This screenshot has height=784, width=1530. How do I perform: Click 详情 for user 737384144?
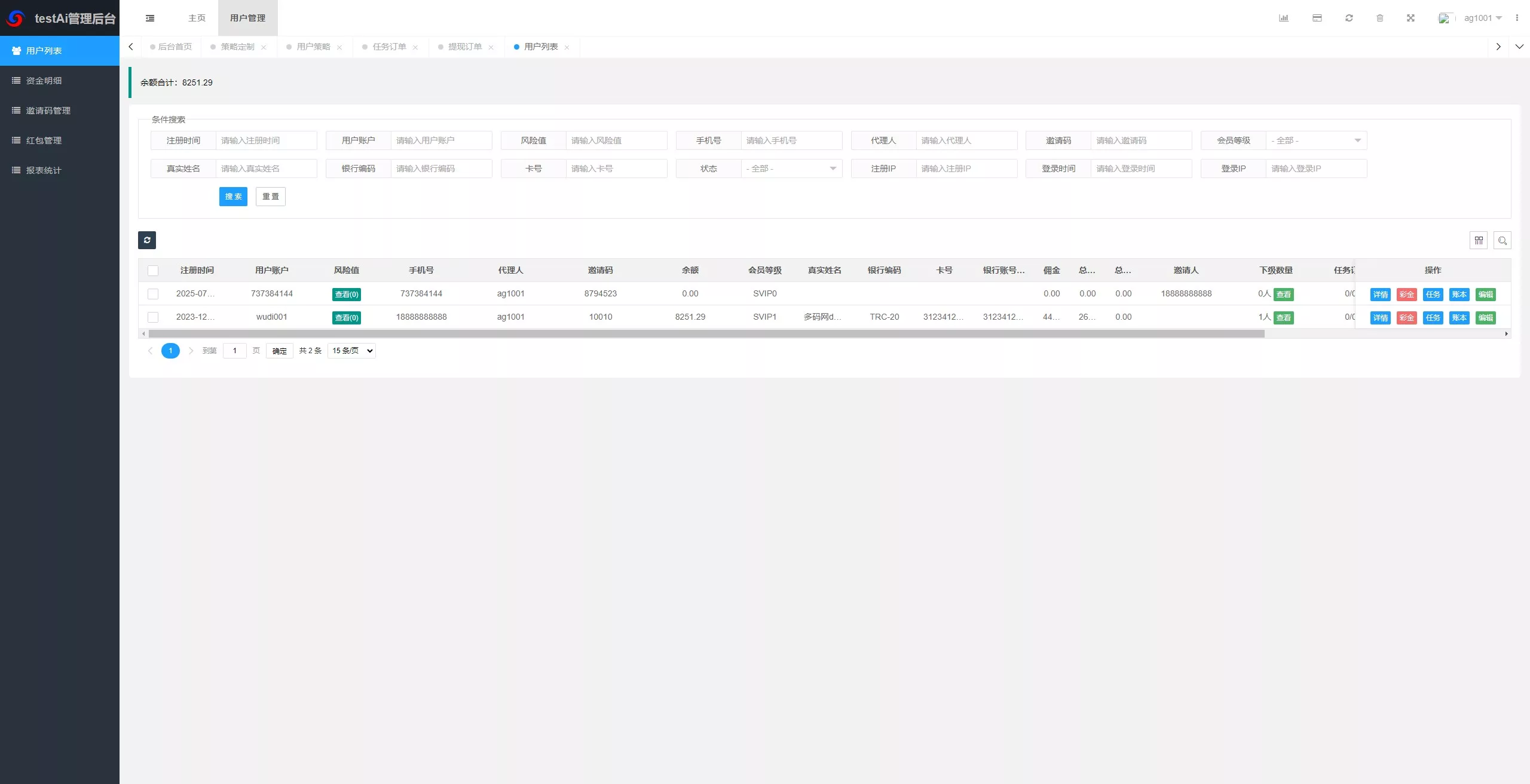[1381, 295]
